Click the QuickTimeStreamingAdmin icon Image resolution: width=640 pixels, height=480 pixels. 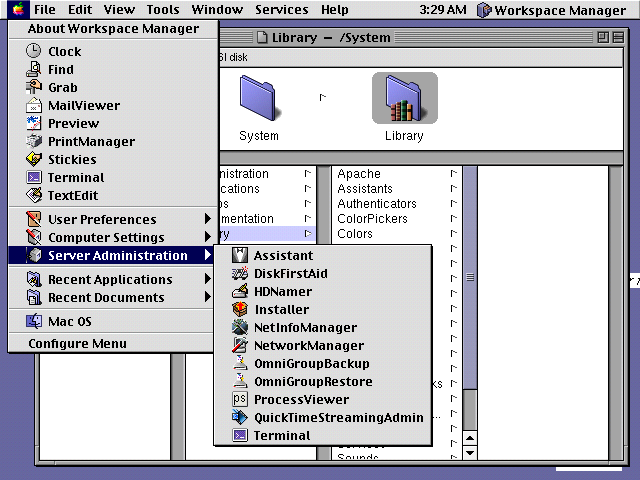pos(240,417)
